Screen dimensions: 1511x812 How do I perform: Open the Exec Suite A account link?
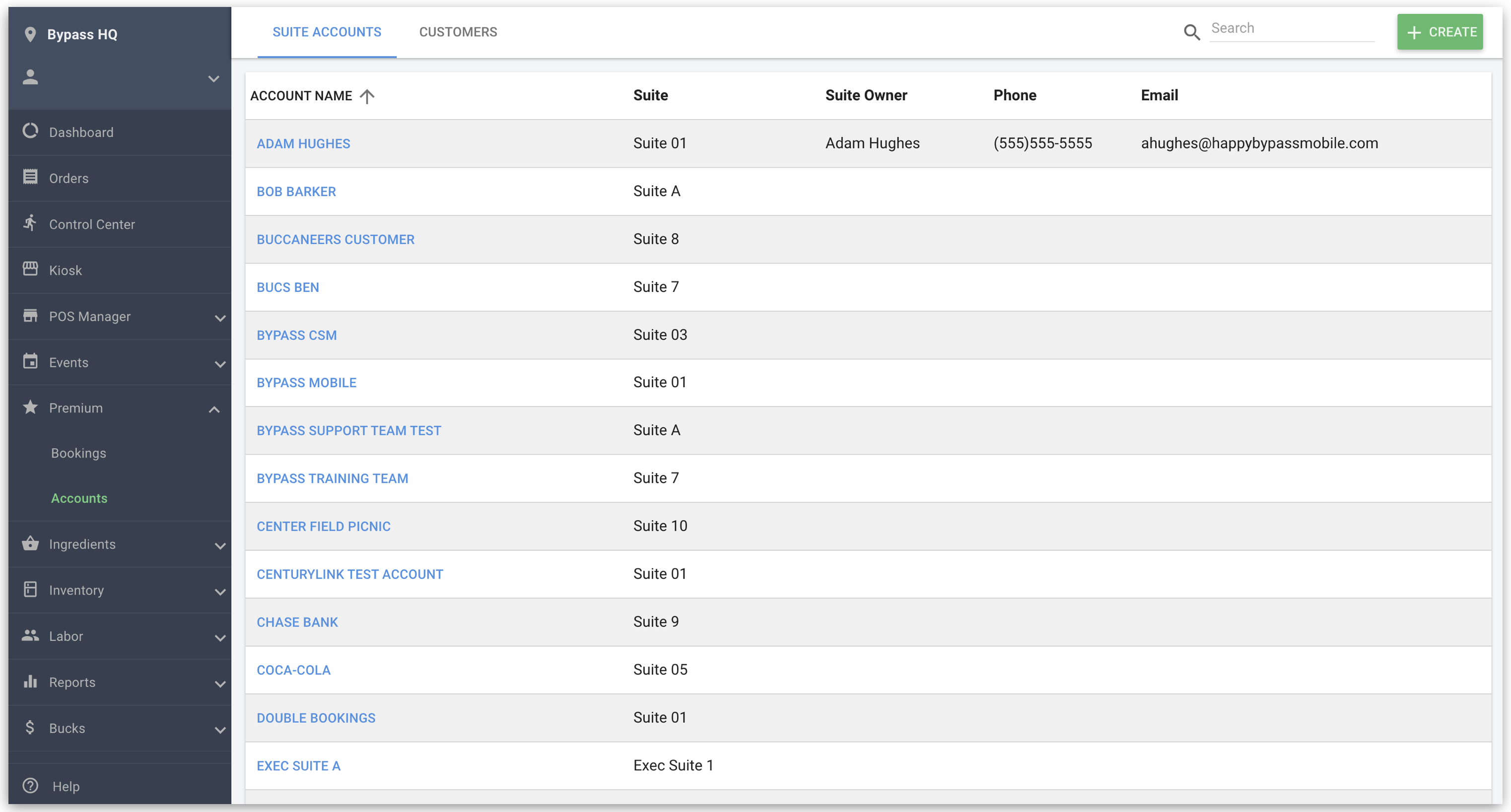coord(298,766)
